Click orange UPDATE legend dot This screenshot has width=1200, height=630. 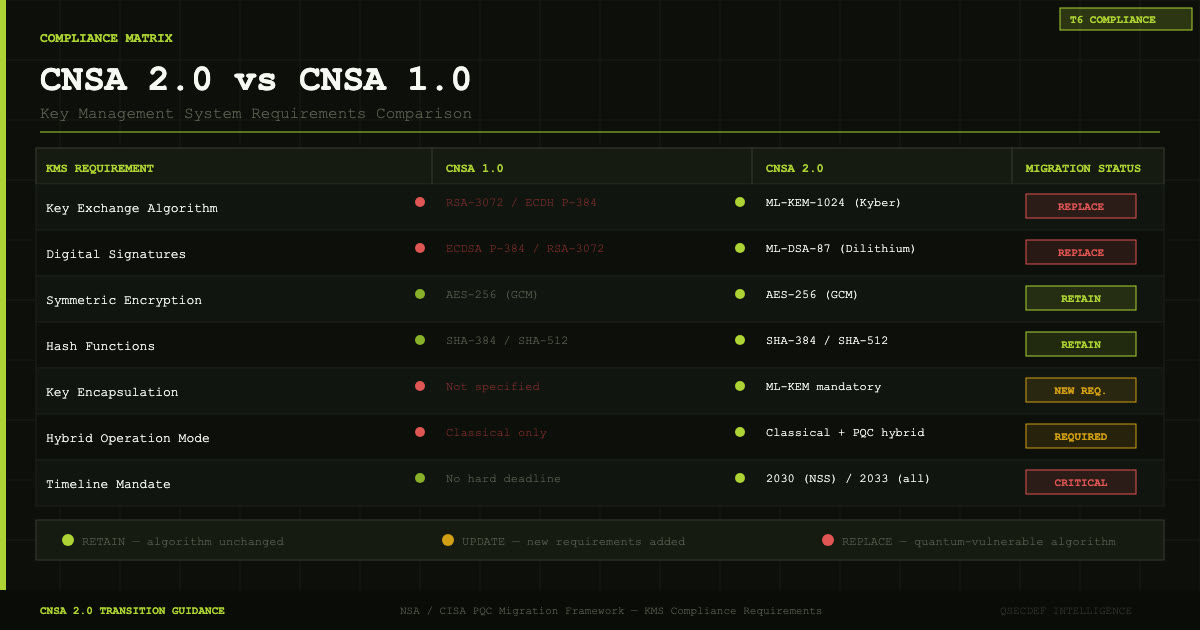tap(448, 540)
